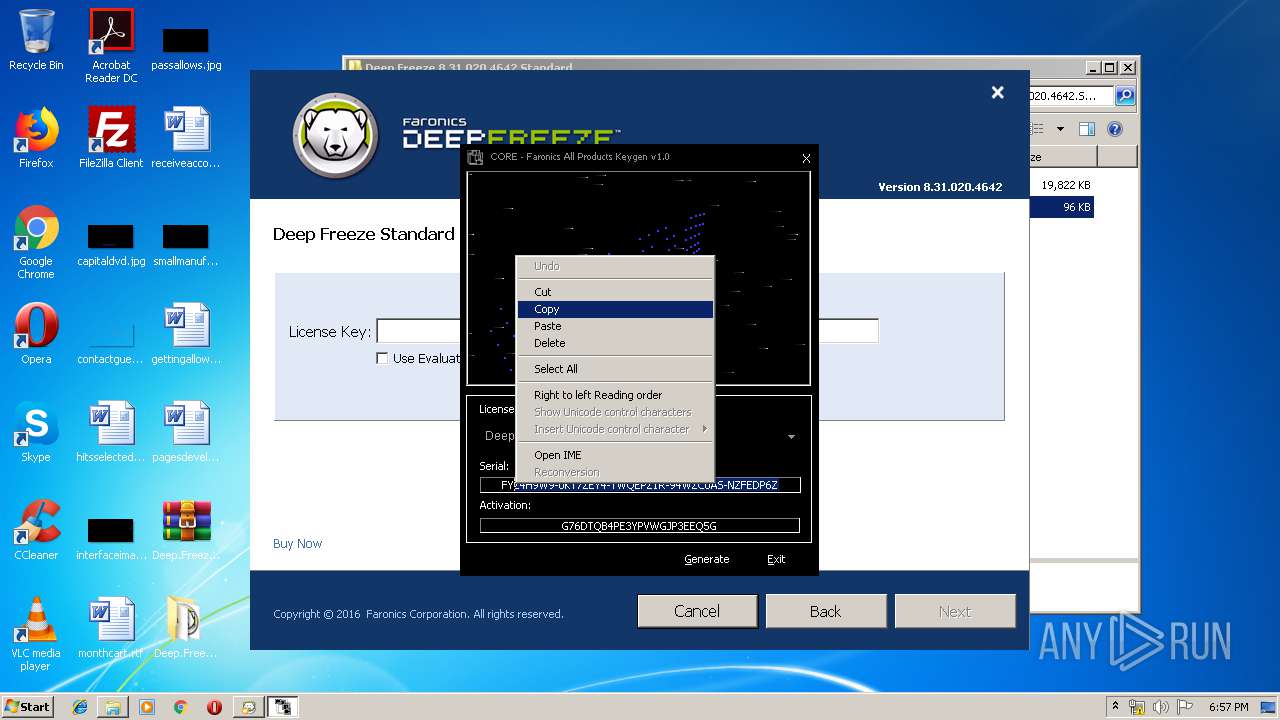The width and height of the screenshot is (1280, 720).
Task: Open Windows Media Player in the taskbar
Action: 147,707
